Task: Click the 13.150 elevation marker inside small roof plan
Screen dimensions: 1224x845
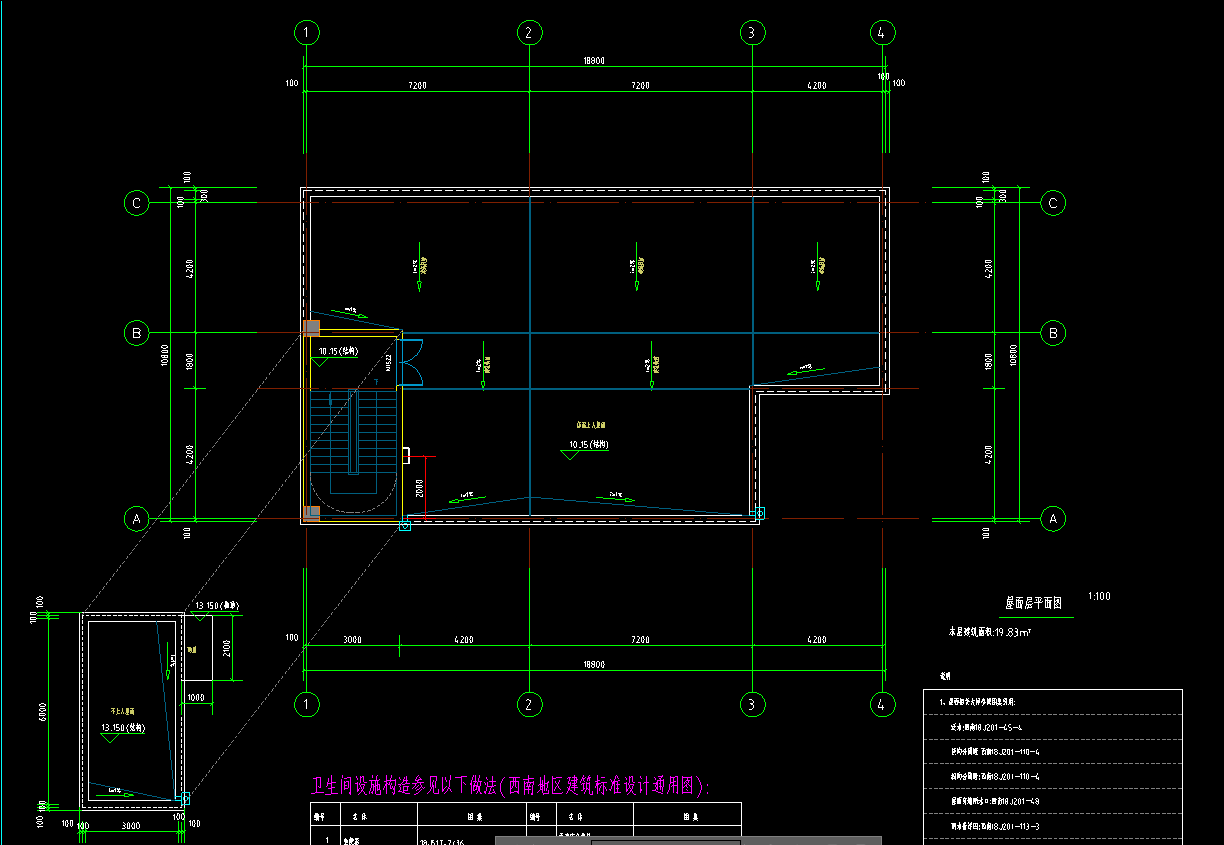Action: click(x=128, y=728)
